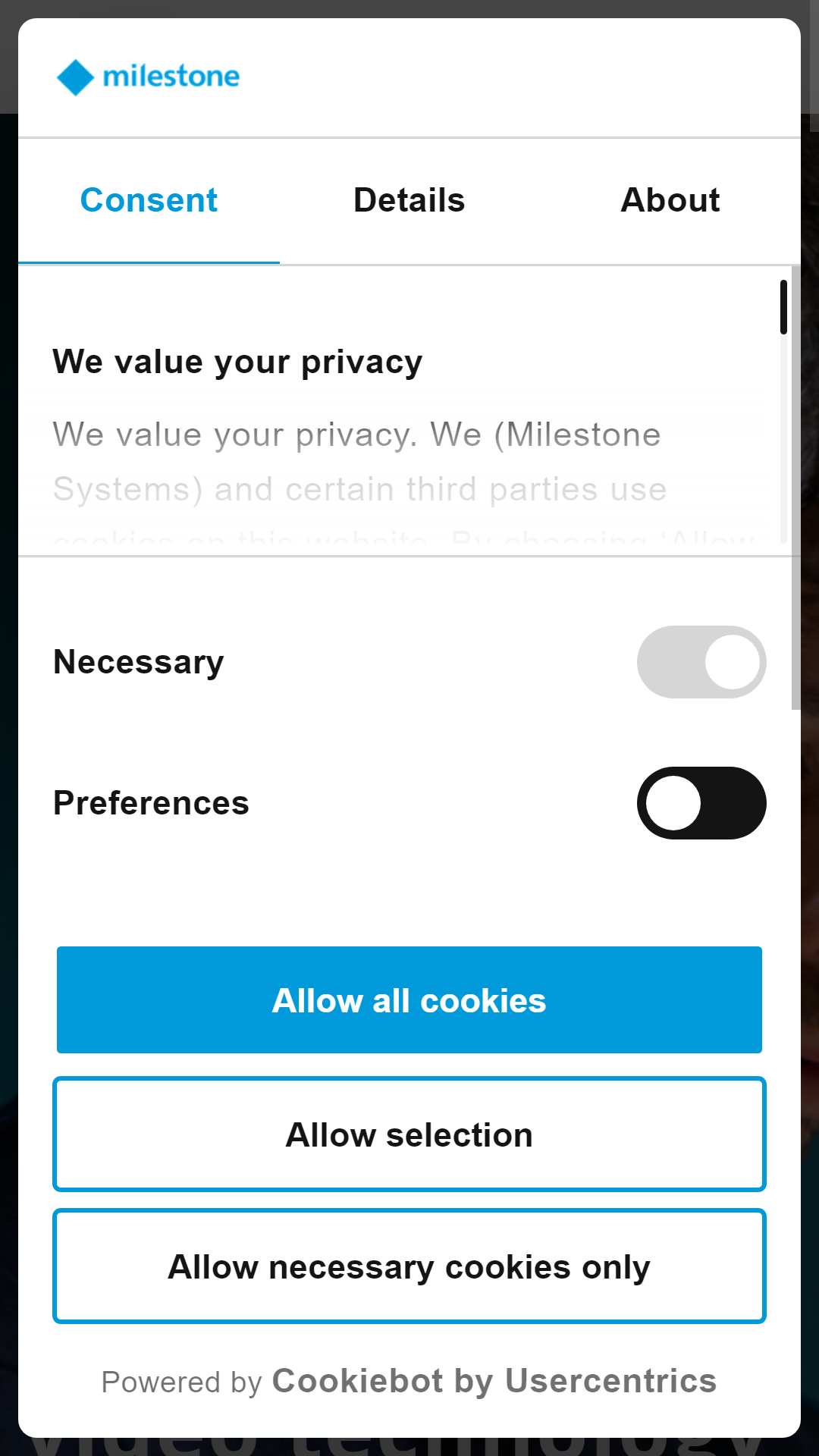Open the About tab
819x1456 pixels.
click(x=670, y=201)
